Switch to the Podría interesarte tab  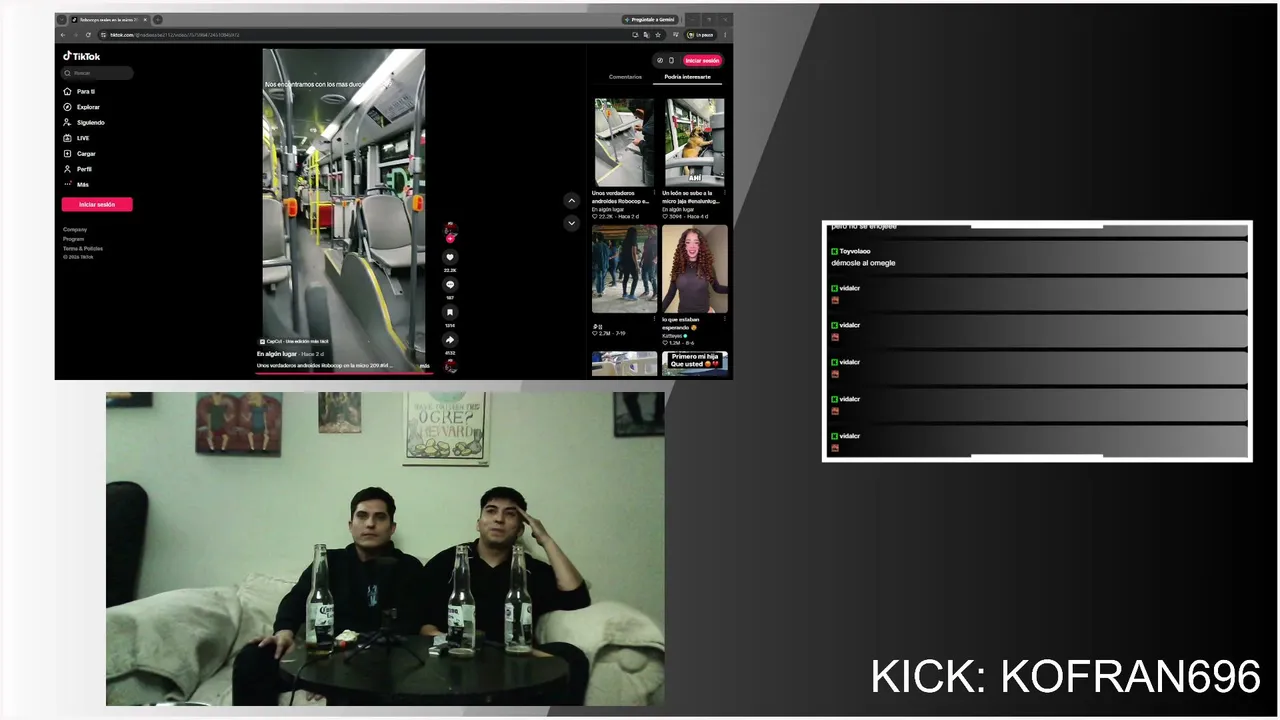(687, 77)
